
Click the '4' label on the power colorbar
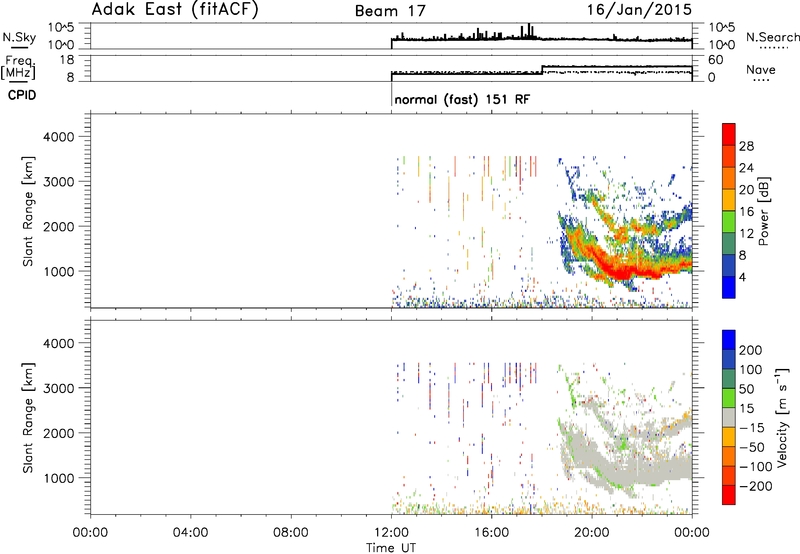(x=742, y=277)
